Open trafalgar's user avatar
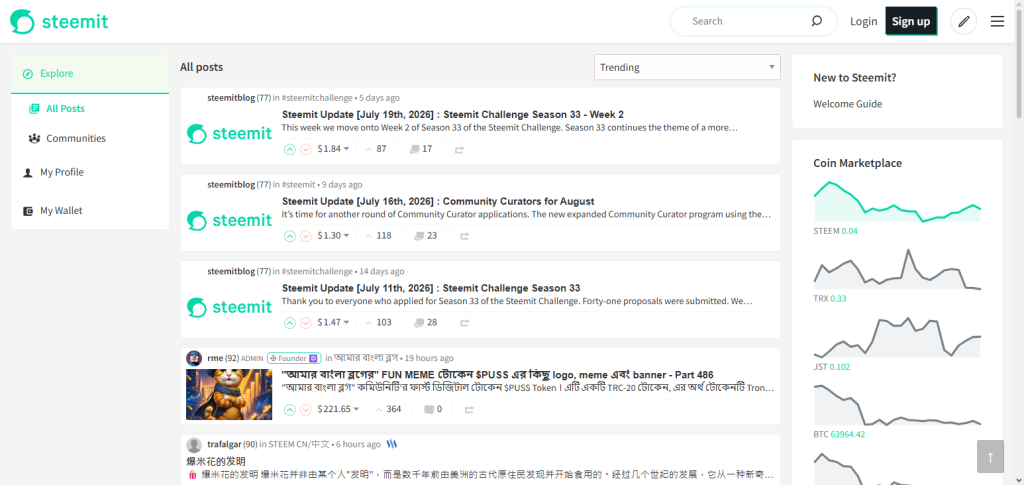1024x485 pixels. [194, 445]
